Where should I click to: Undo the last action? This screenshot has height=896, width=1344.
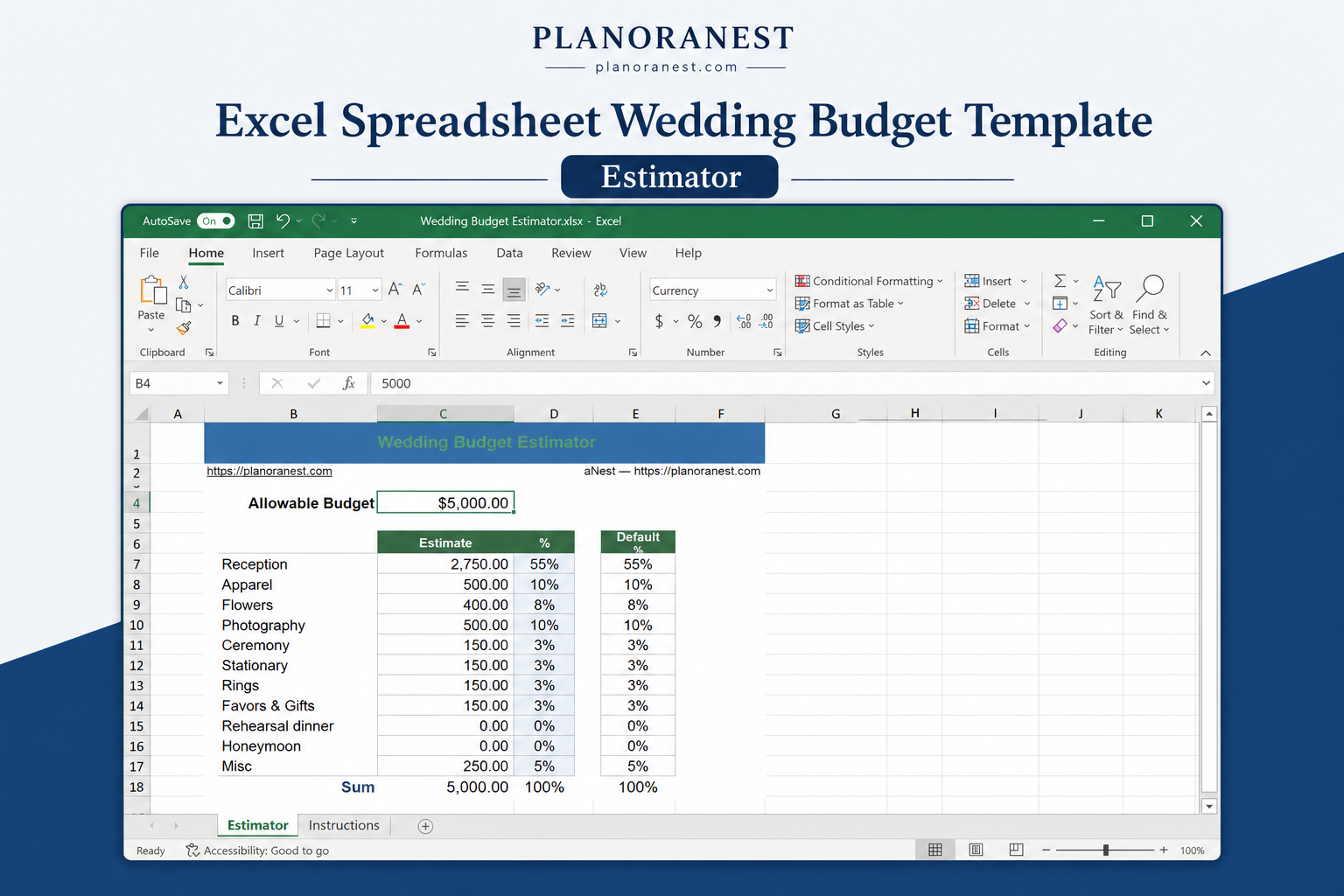click(x=283, y=221)
